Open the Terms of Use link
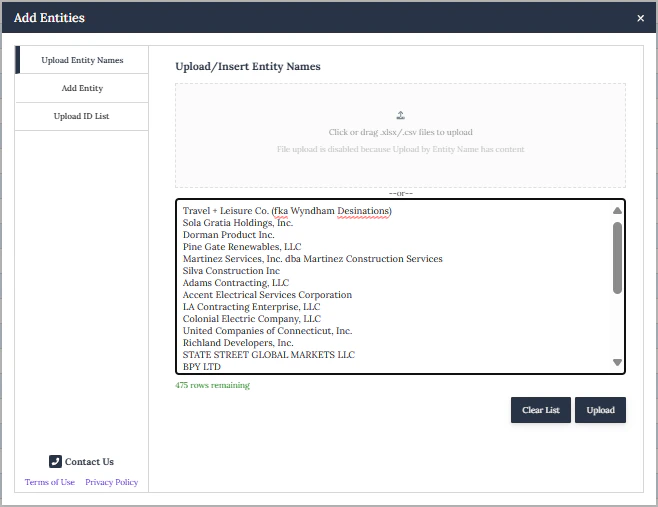The width and height of the screenshot is (658, 507). [50, 482]
